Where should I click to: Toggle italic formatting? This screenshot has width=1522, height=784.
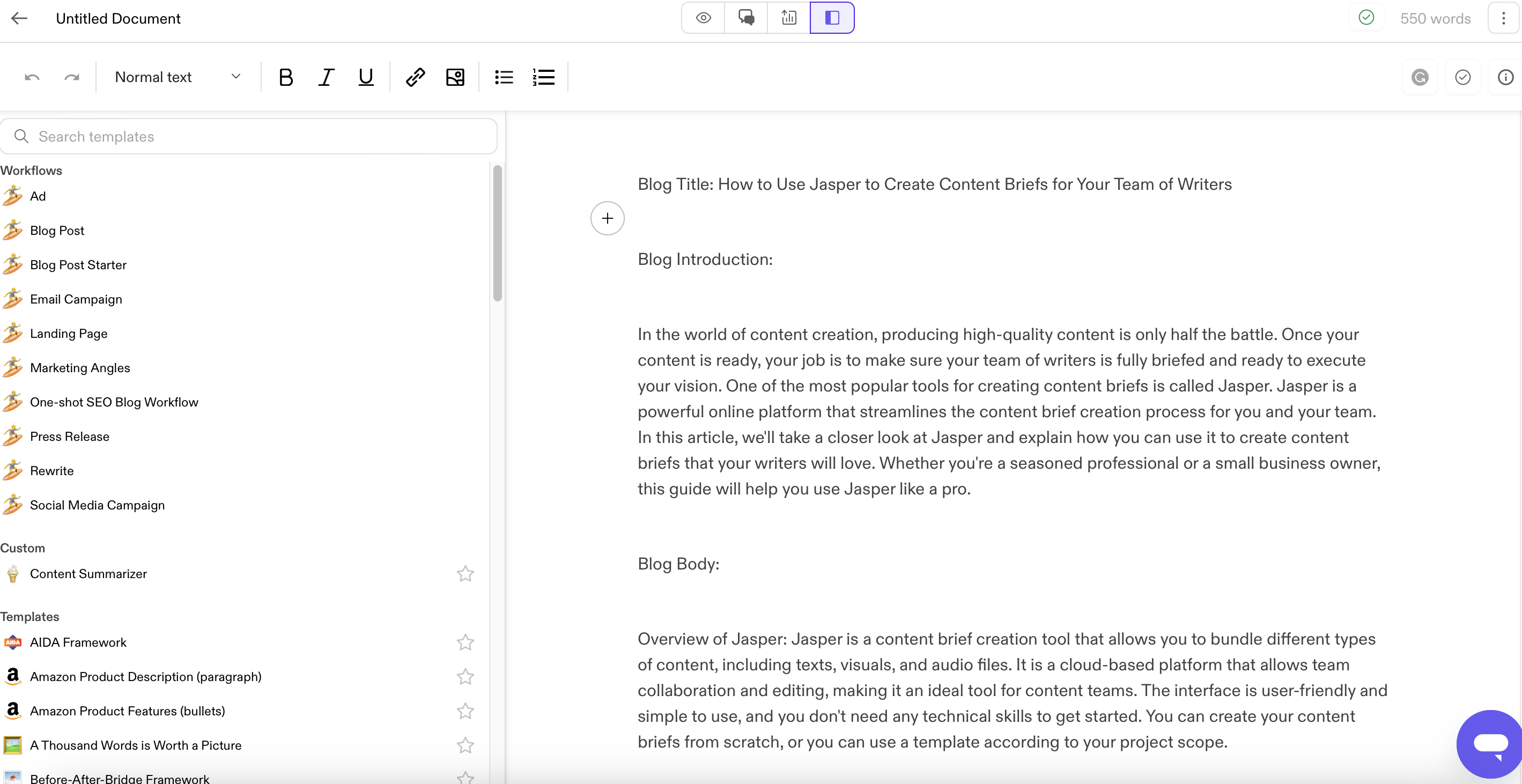point(326,77)
